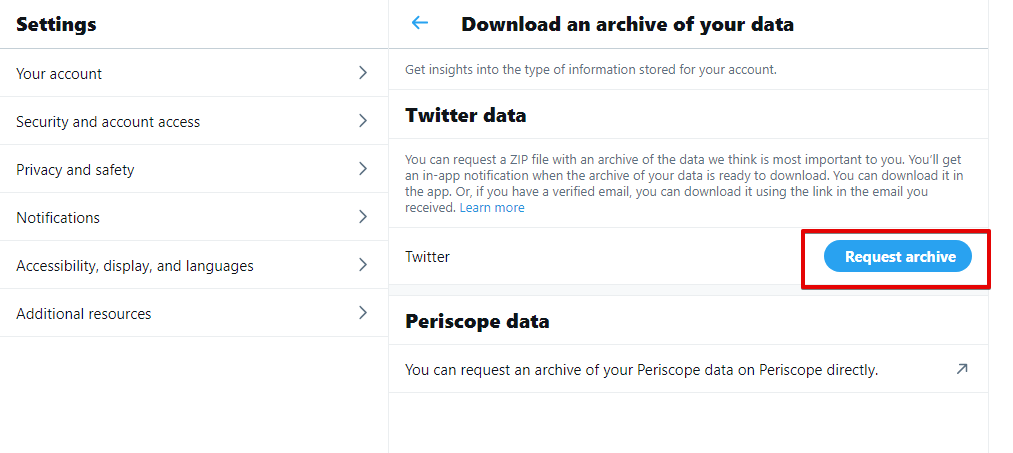Image resolution: width=1013 pixels, height=453 pixels.
Task: Go to the Notifications settings label
Action: (x=58, y=218)
